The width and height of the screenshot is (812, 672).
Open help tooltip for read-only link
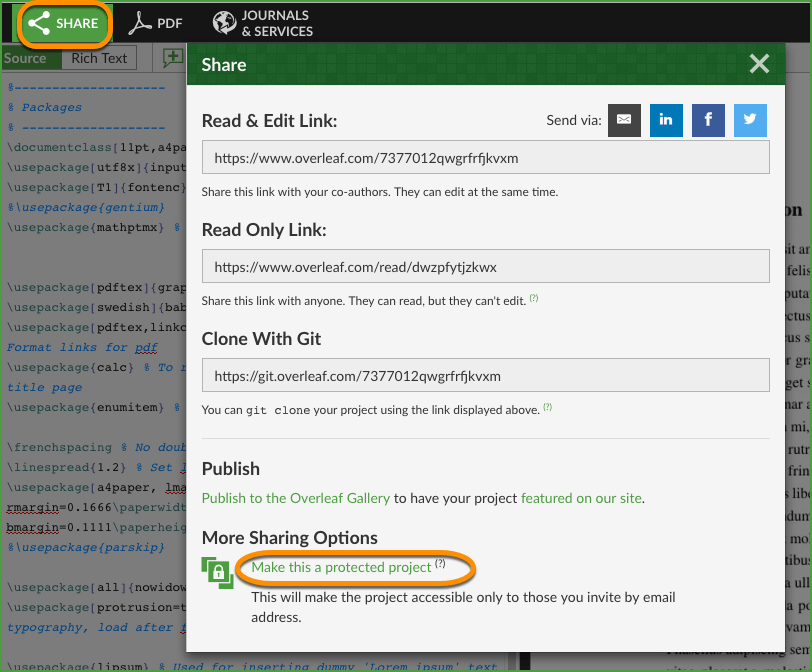pyautogui.click(x=534, y=298)
